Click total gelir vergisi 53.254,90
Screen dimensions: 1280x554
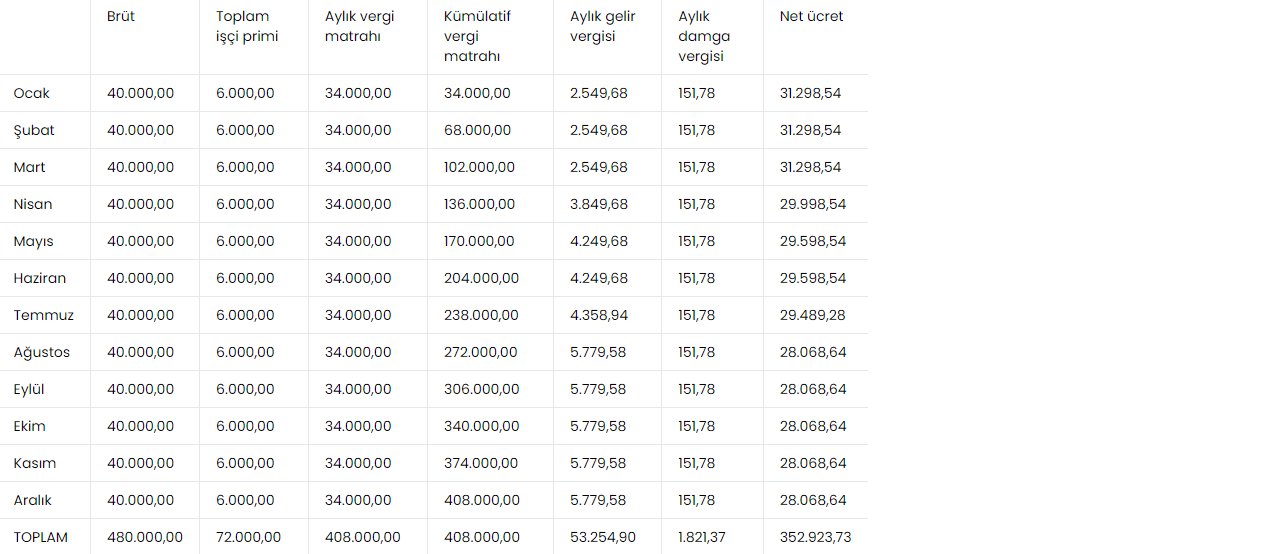click(603, 537)
